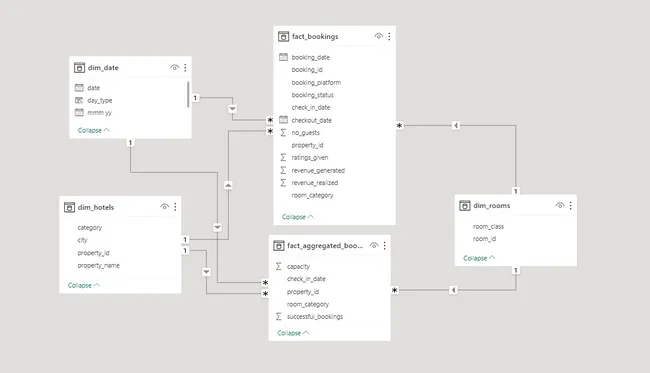Open more options for dim_rooms table
Viewport: 650px width, 373px height.
(570, 205)
